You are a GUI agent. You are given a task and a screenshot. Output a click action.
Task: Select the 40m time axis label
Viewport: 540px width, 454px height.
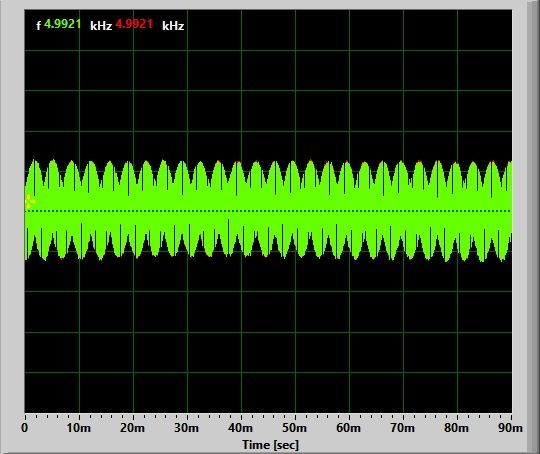(x=240, y=428)
